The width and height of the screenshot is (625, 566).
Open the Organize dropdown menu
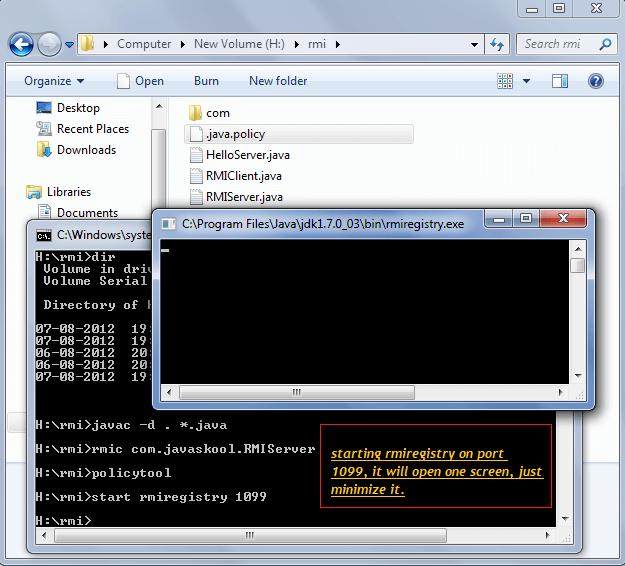[54, 81]
